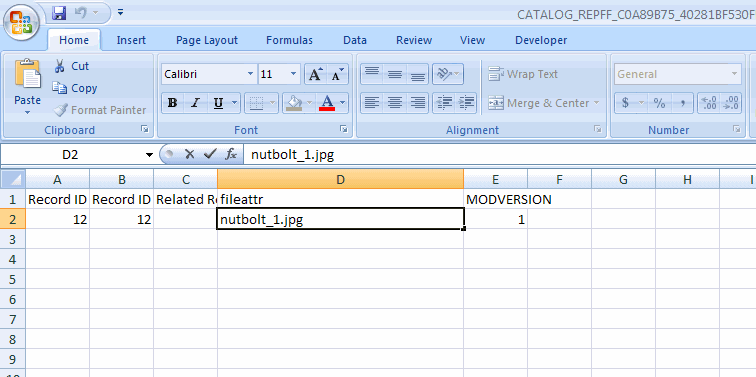This screenshot has height=377, width=756.
Task: Align text right
Action: tap(418, 103)
